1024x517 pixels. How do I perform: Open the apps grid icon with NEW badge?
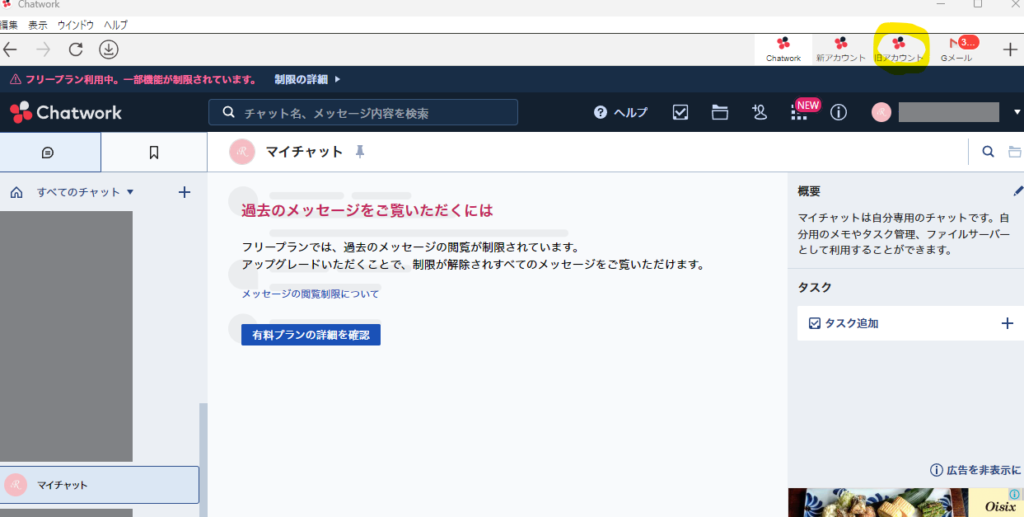pyautogui.click(x=799, y=113)
